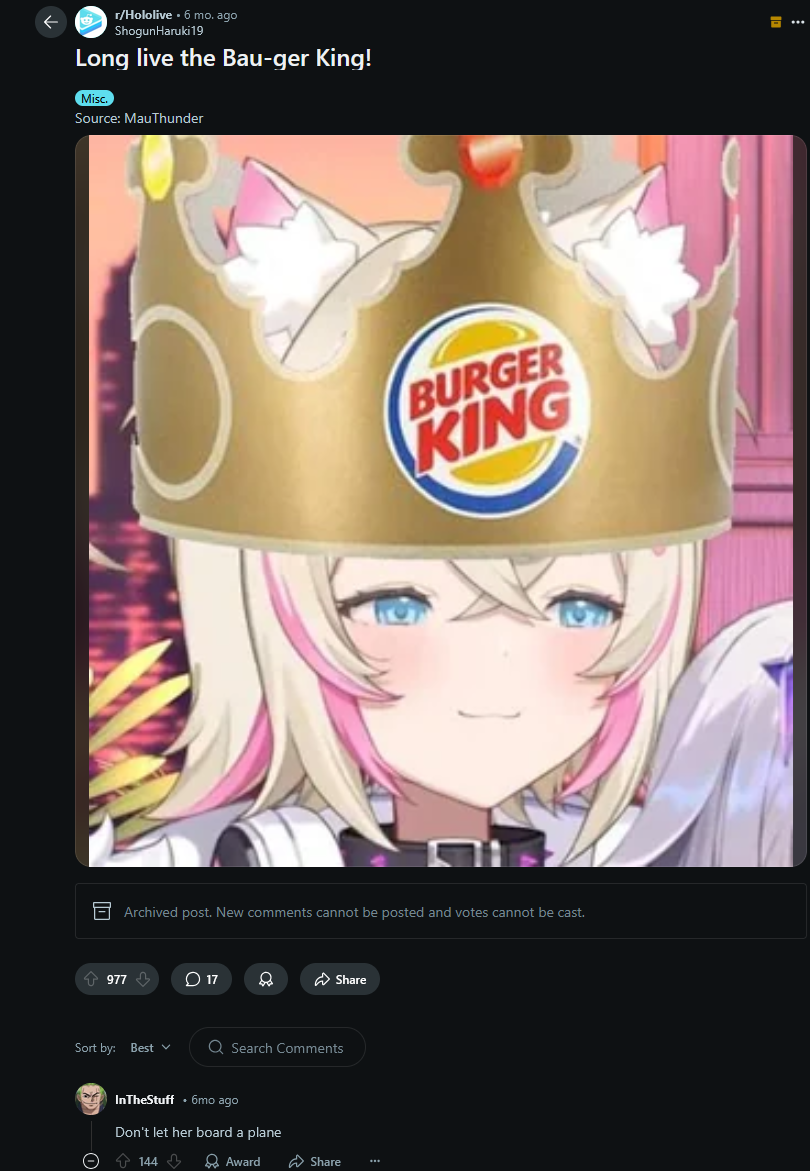The image size is (810, 1171).
Task: Open InTheStuff's profile avatar
Action: 91,1099
